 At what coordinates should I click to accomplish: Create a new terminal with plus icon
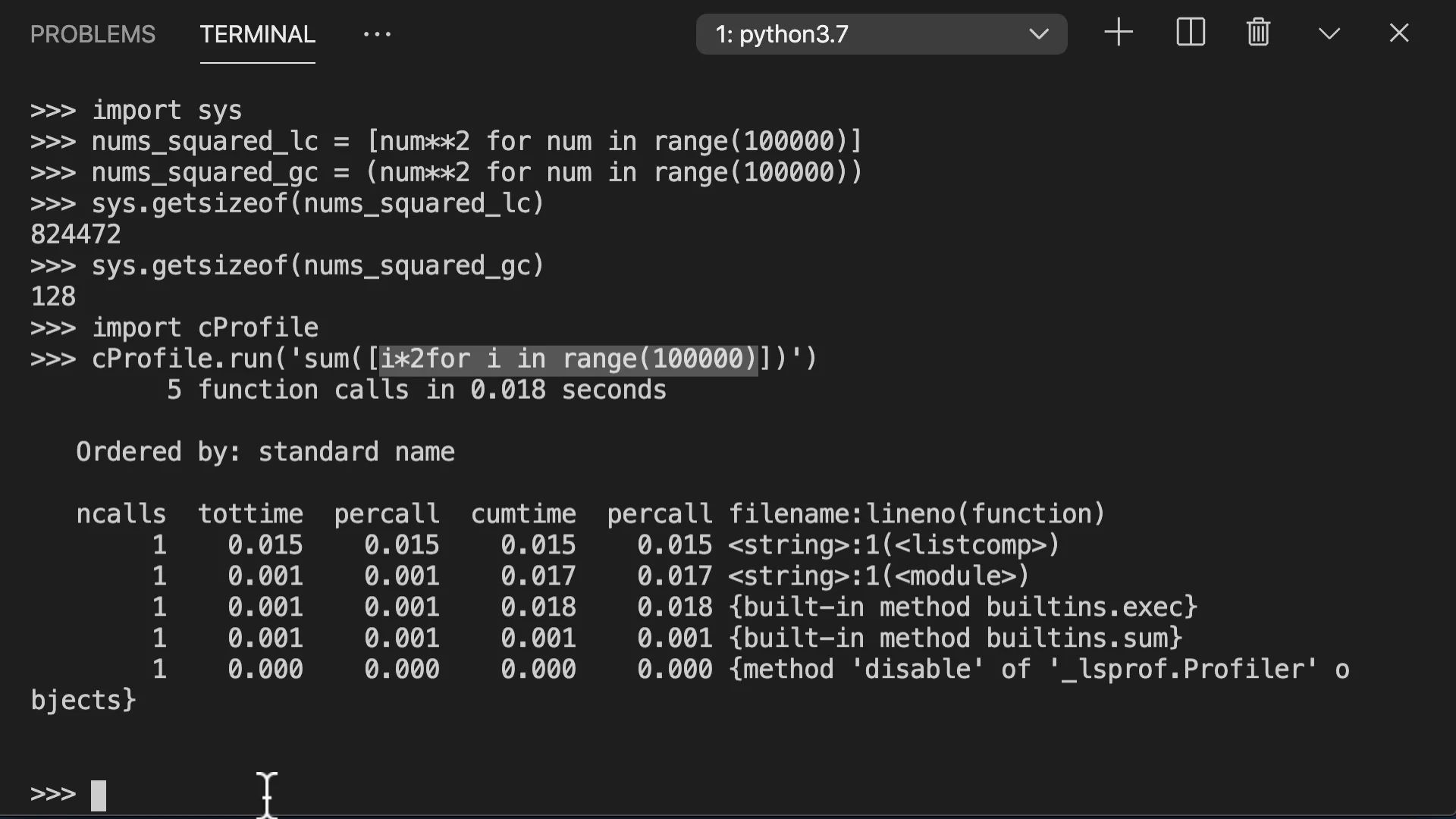(x=1118, y=33)
